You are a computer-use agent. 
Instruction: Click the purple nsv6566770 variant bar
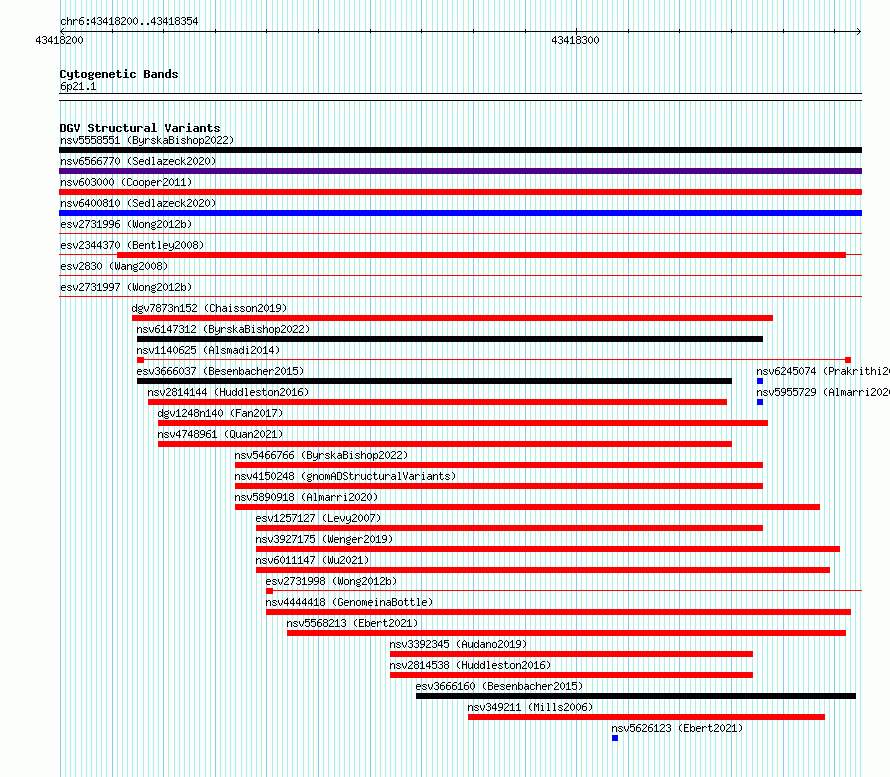coord(460,171)
